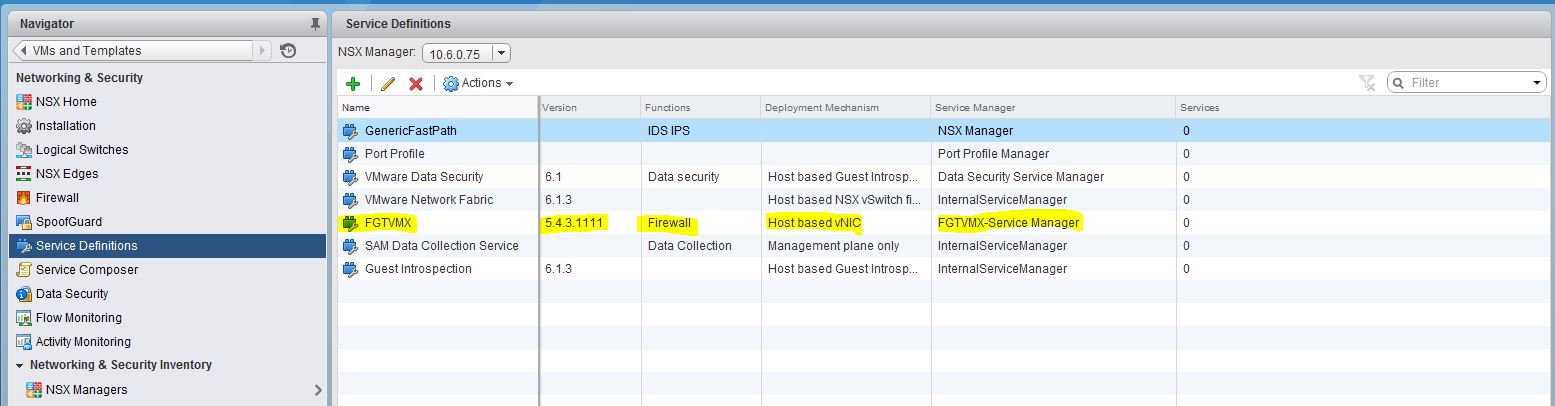Open the Filter options dropdown arrow
The image size is (1555, 406).
click(x=1538, y=83)
